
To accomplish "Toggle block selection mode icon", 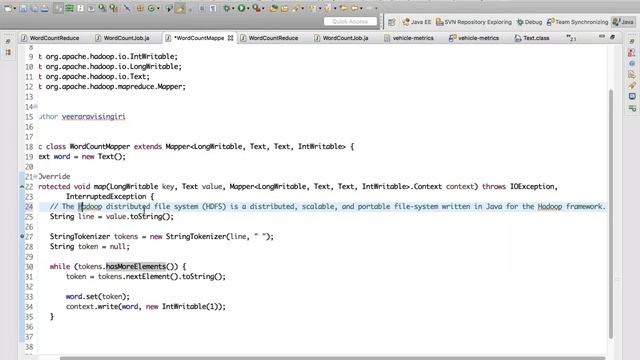I will point(202,8).
